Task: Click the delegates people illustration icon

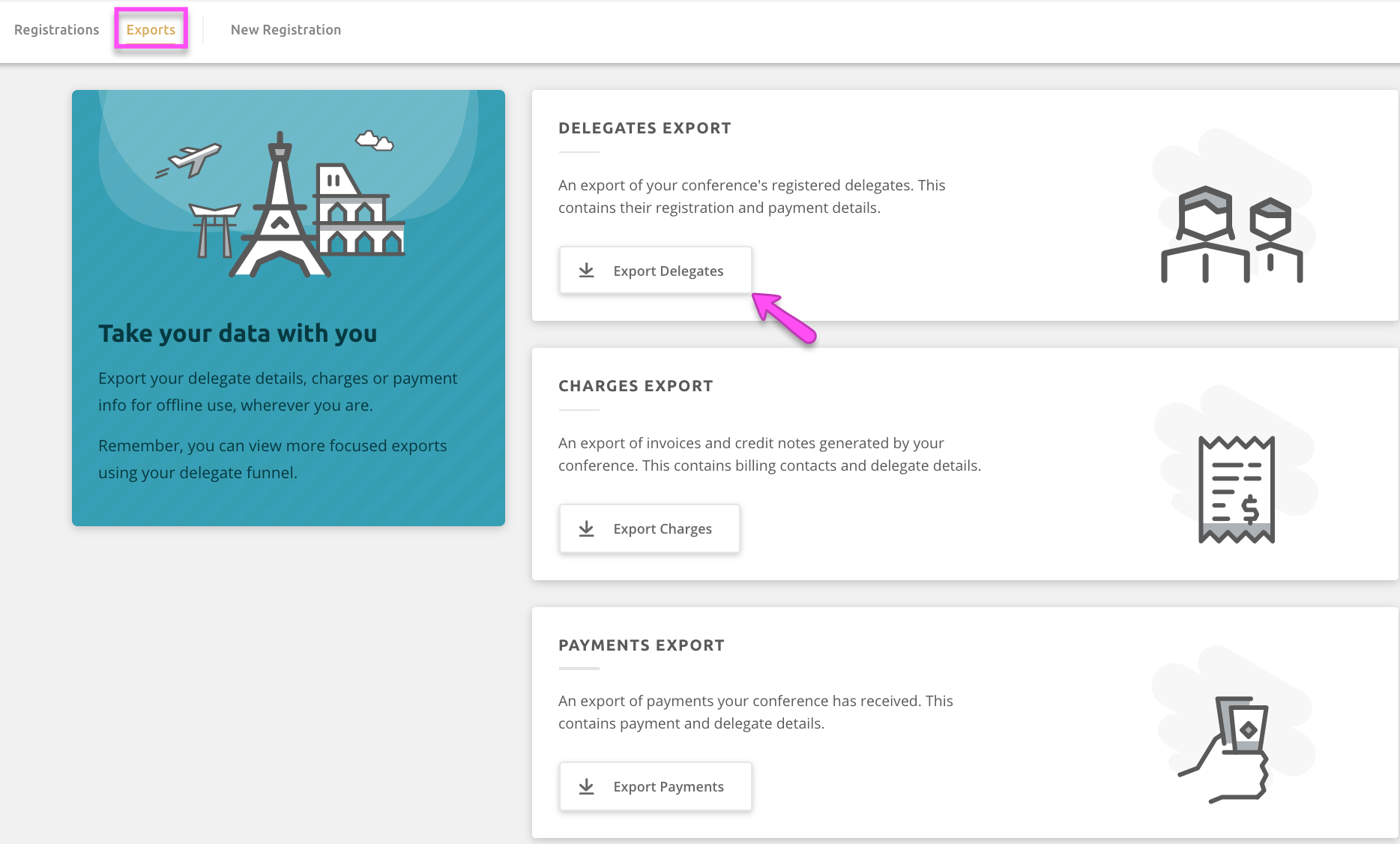Action: 1232,234
